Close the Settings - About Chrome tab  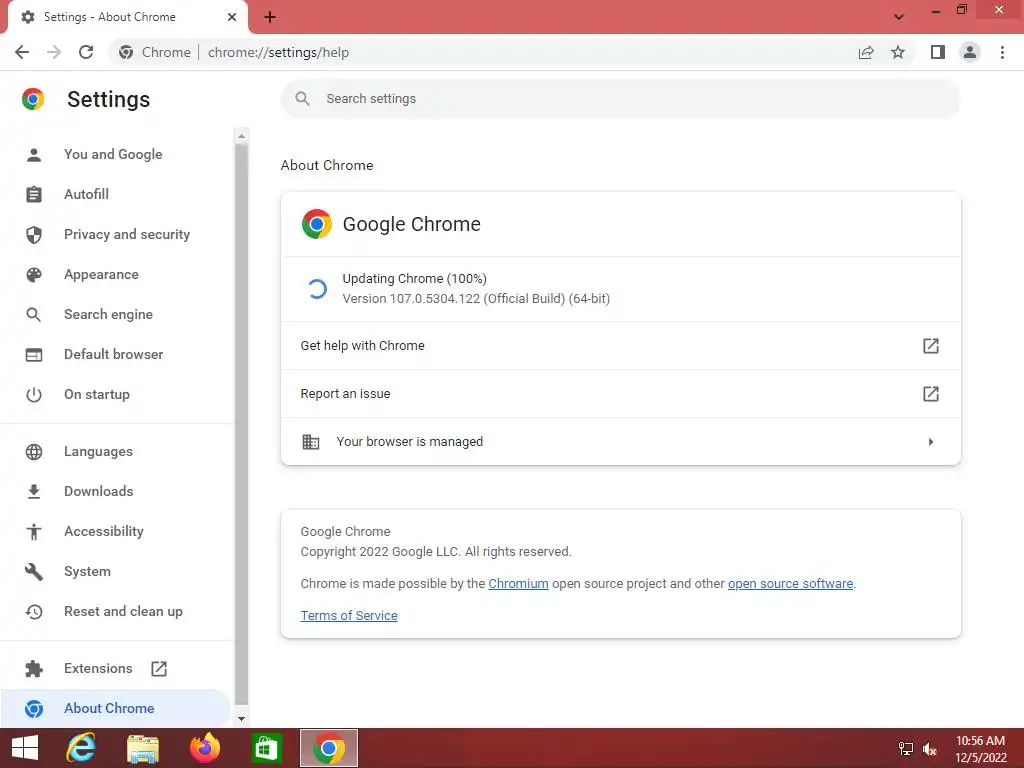tap(232, 17)
